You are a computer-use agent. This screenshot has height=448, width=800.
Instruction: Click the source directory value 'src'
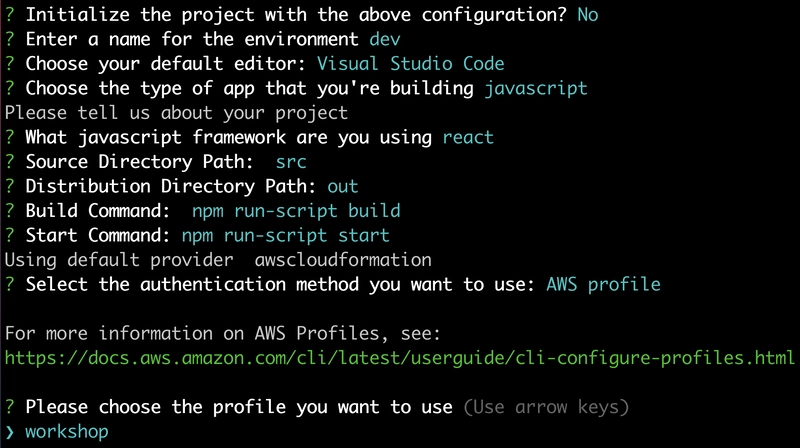tap(291, 162)
